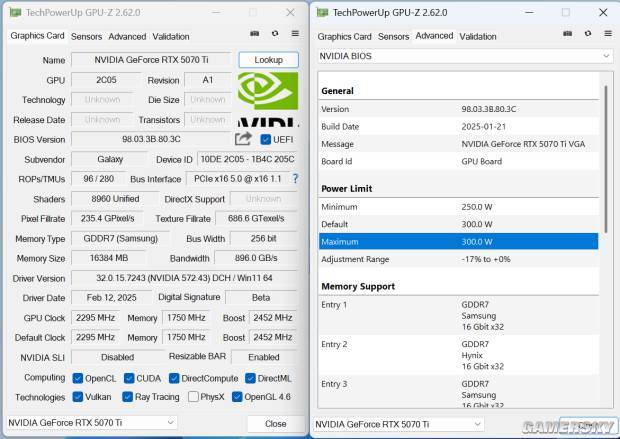The height and width of the screenshot is (439, 620).
Task: Click the Bus Width 256 bit field
Action: [263, 238]
